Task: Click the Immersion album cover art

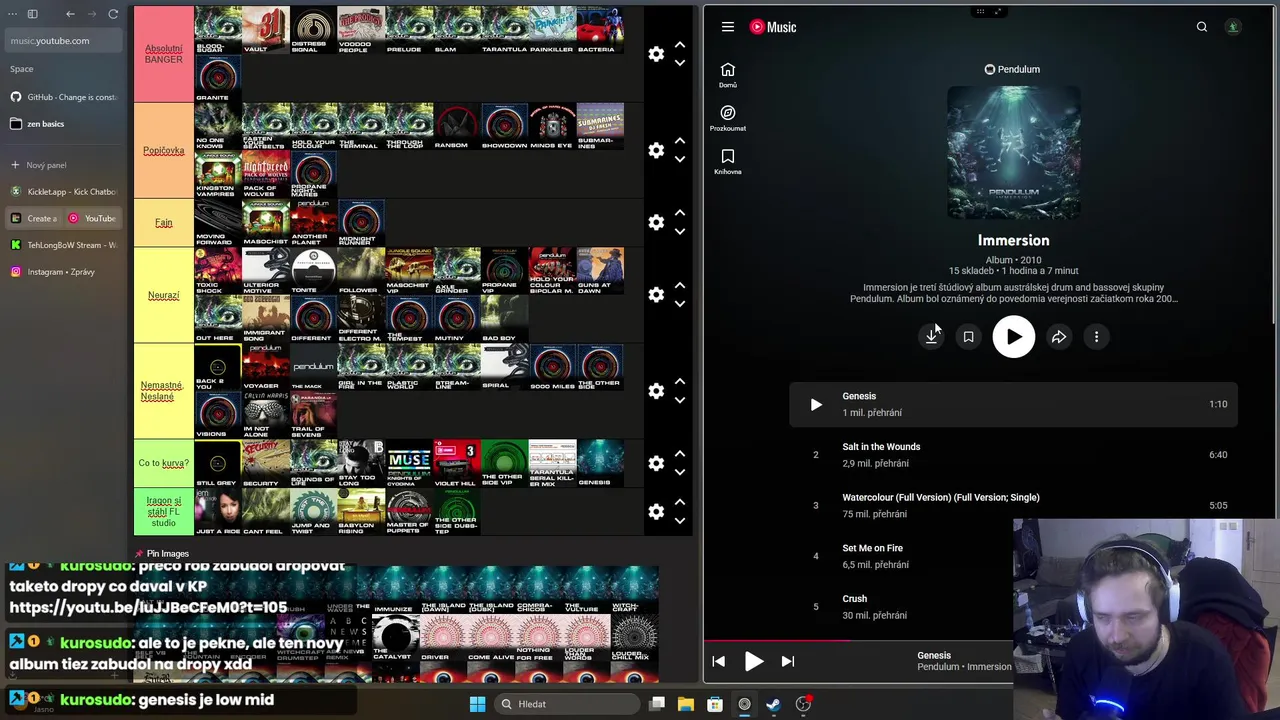Action: tap(1013, 152)
